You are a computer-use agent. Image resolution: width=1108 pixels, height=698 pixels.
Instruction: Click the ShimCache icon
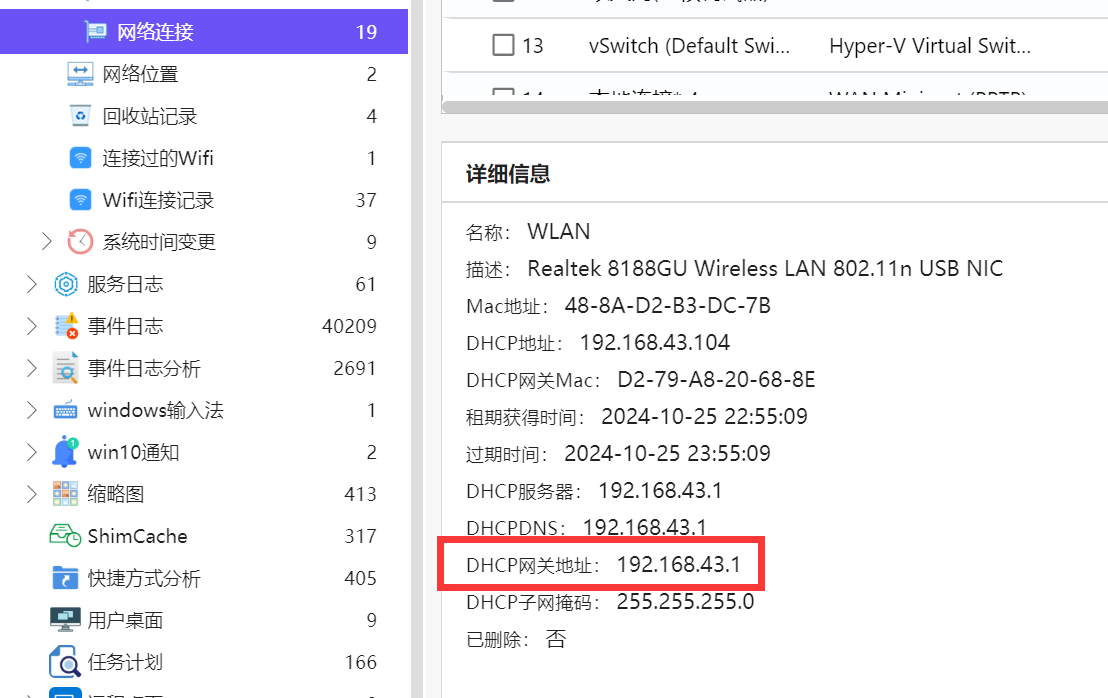pos(65,536)
